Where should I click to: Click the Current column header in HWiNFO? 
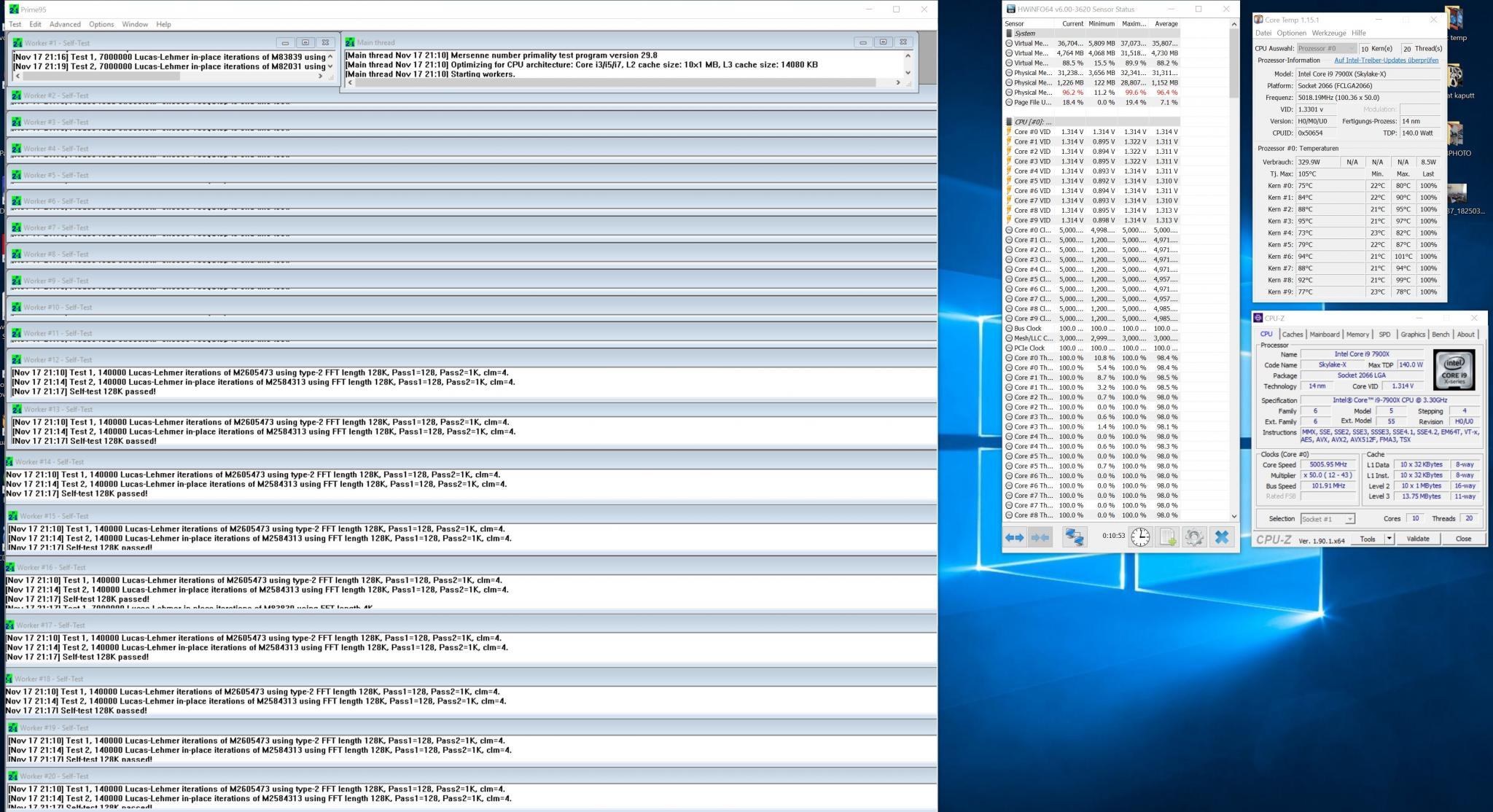click(1071, 23)
